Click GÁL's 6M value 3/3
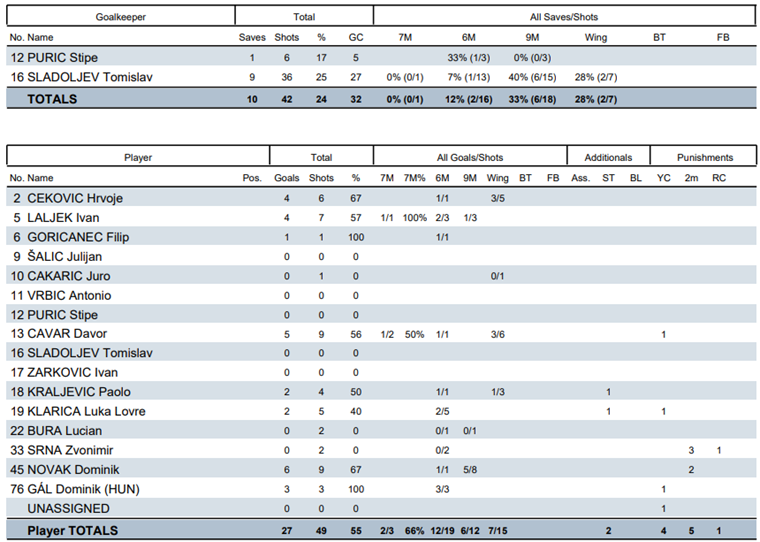760x542 pixels. tap(442, 489)
